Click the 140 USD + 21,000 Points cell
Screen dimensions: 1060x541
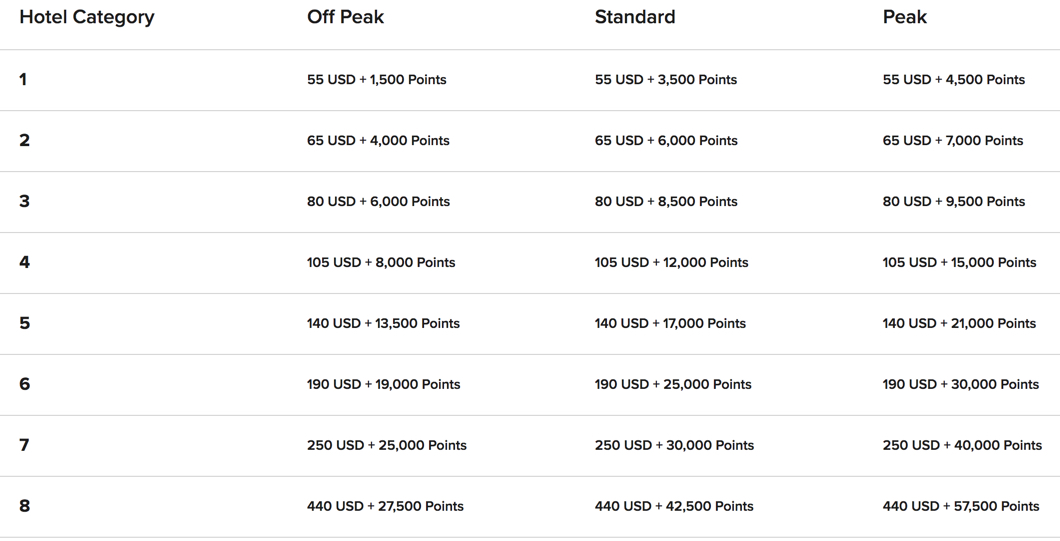[959, 323]
